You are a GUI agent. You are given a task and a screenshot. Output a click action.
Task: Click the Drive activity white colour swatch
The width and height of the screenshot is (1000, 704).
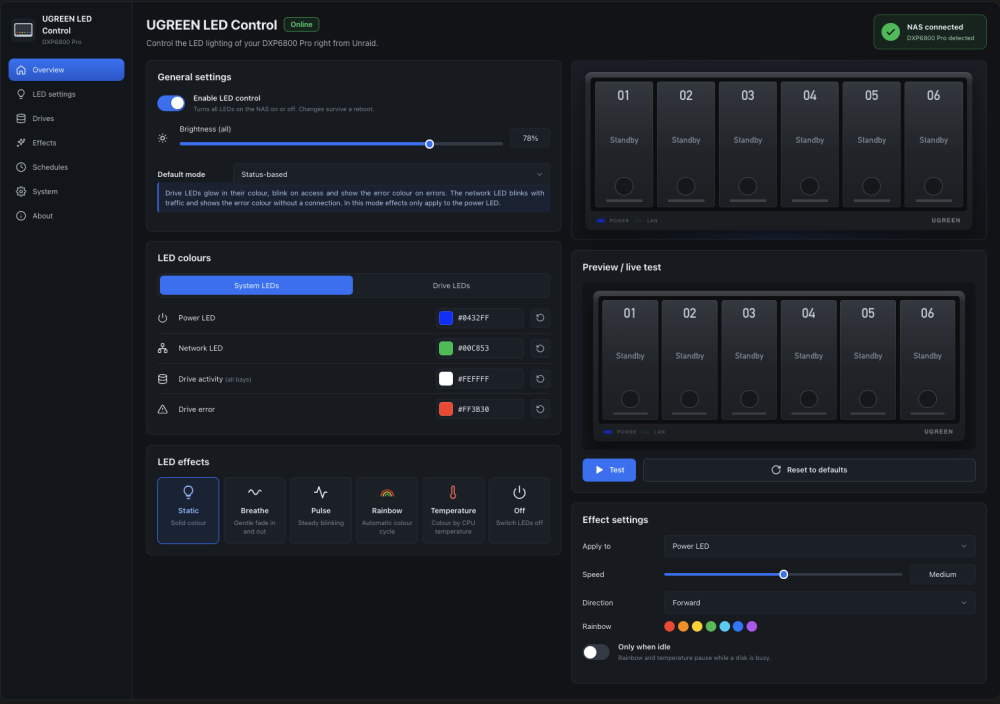click(446, 379)
